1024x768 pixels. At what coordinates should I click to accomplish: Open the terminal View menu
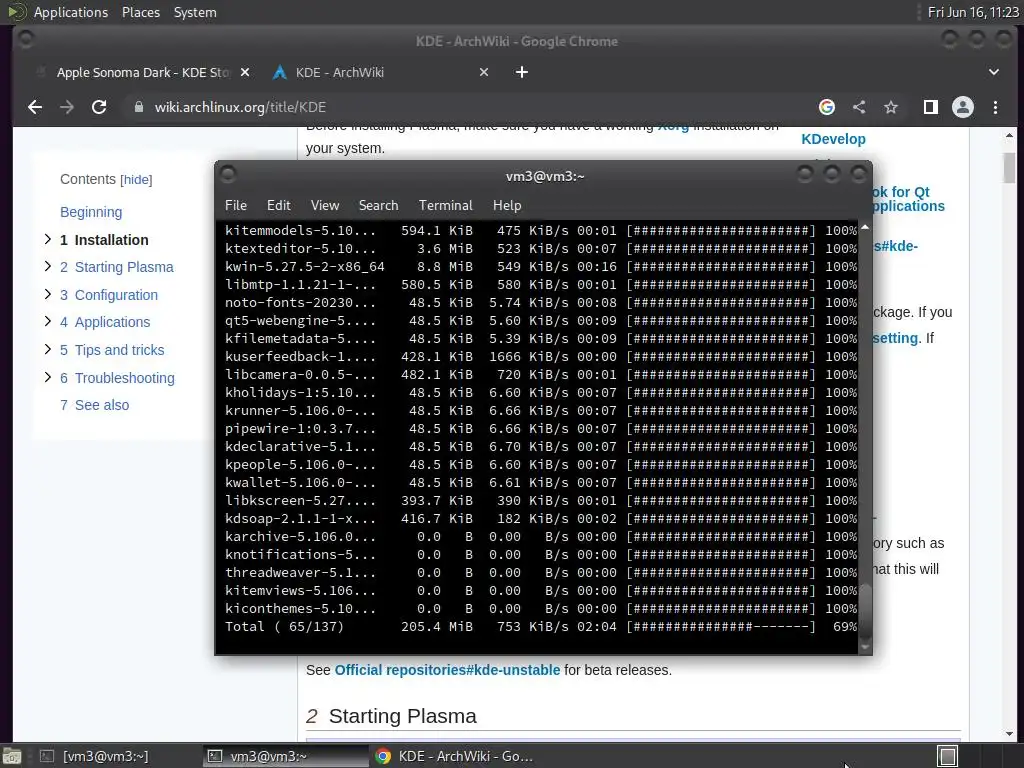point(325,205)
